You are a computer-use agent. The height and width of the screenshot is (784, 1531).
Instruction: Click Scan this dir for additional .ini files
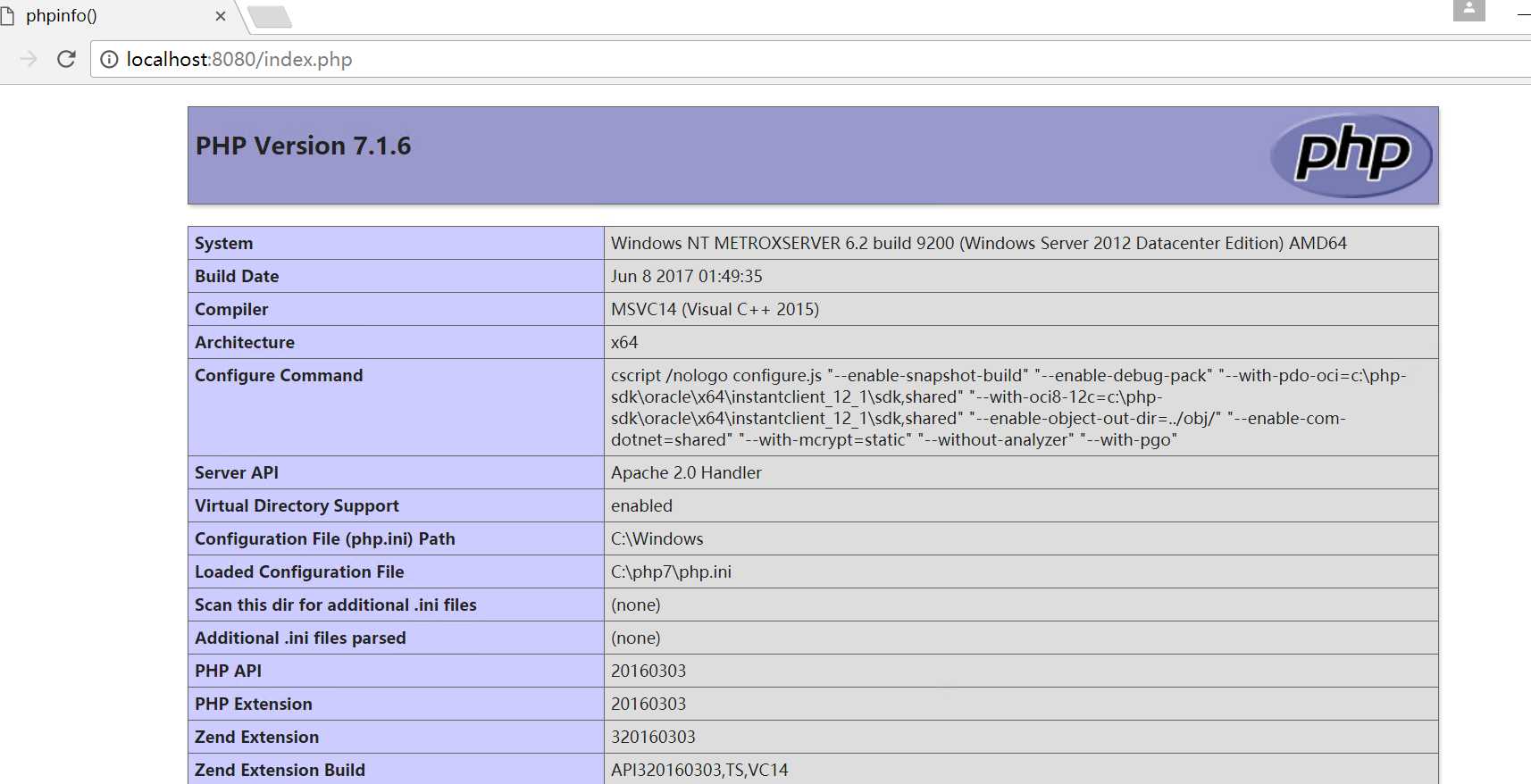coord(336,605)
